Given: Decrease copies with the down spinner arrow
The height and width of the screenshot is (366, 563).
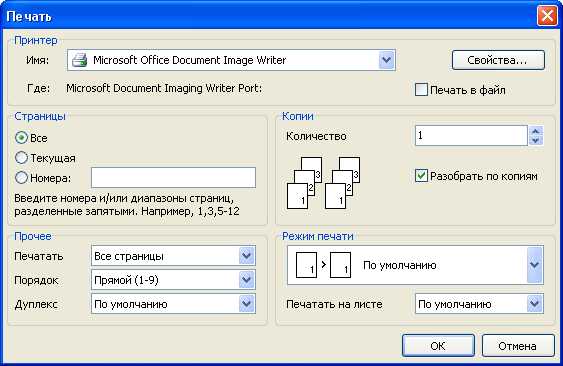Looking at the screenshot, I should point(536,140).
